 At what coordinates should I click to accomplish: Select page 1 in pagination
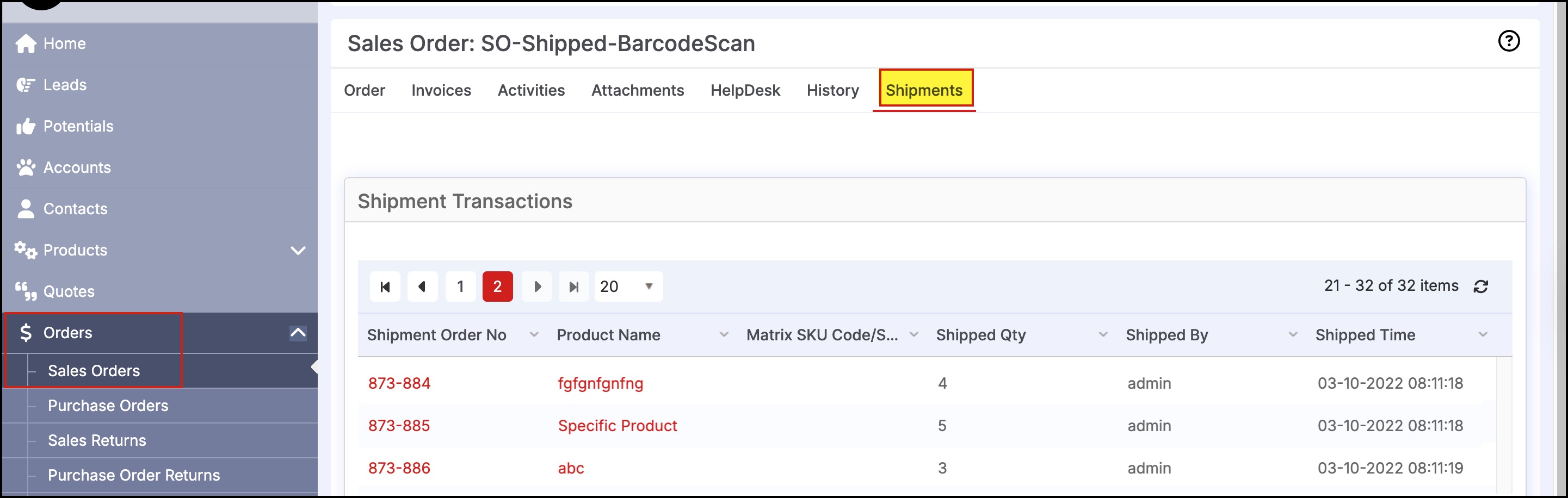point(460,287)
